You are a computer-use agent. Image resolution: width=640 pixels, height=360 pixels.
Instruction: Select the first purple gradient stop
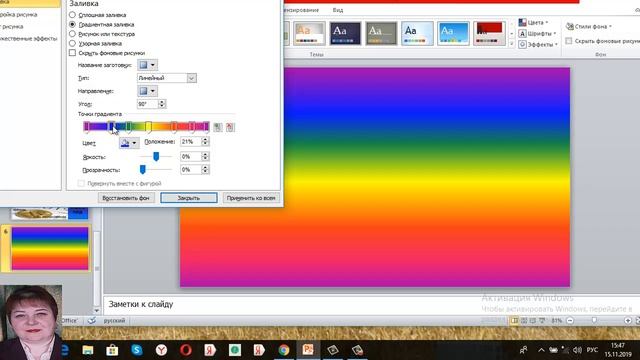[87, 127]
